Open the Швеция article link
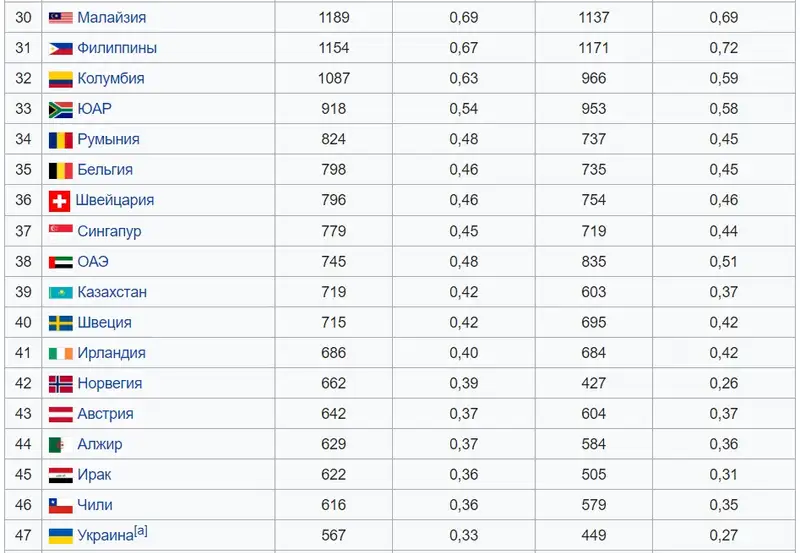800x553 pixels. coord(104,323)
